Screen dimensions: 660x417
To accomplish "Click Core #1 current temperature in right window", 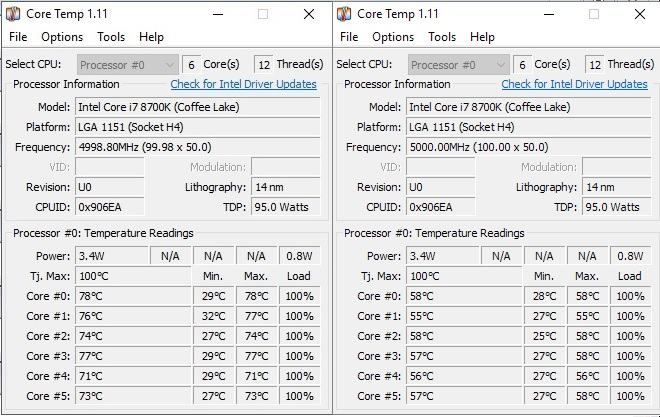I will click(464, 316).
